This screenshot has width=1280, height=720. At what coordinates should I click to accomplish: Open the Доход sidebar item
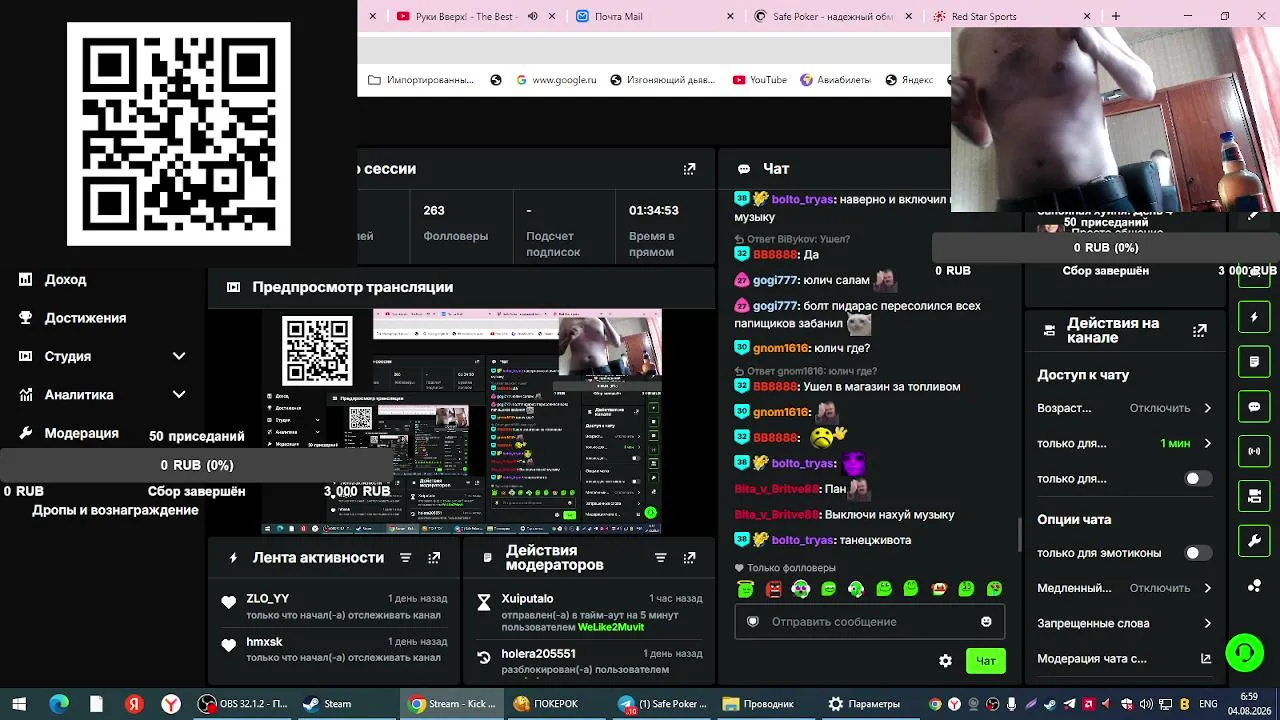click(x=65, y=280)
